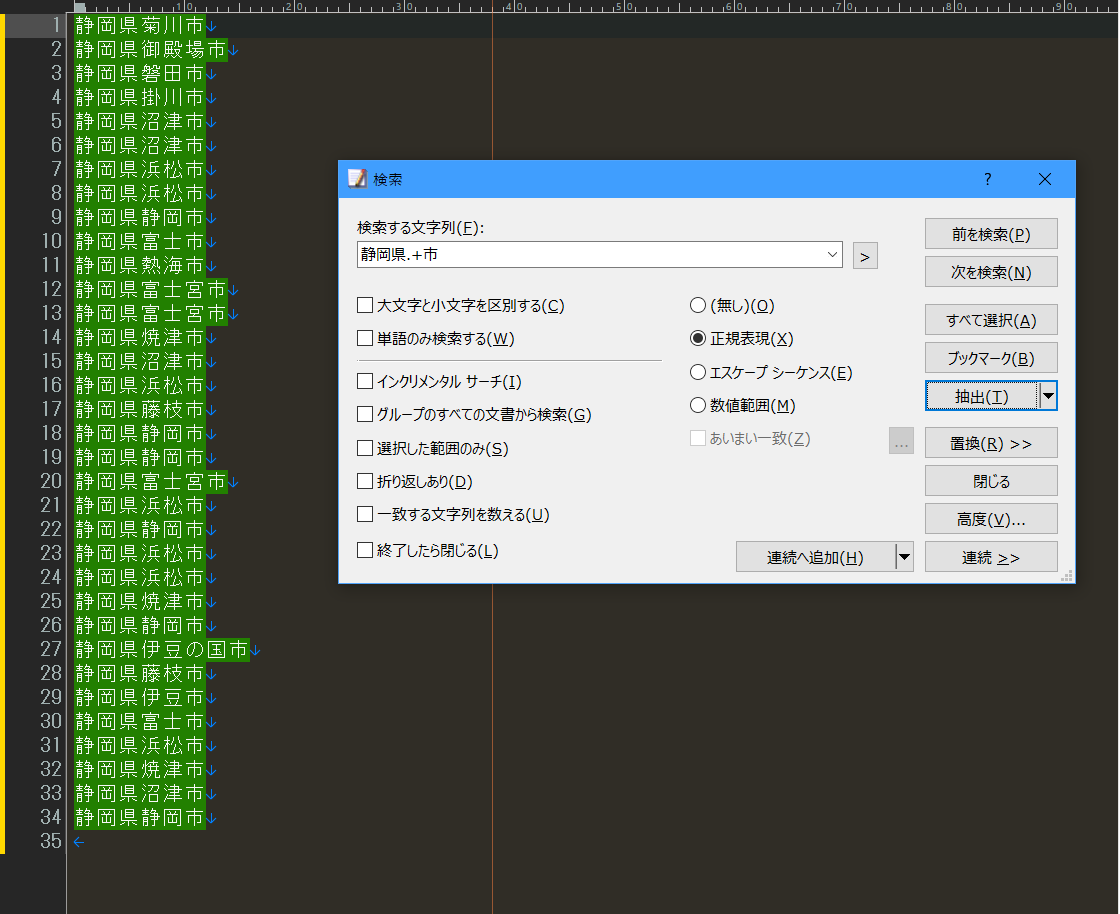
Task: Click line 17 text 静岡県藤枝市
Action: [x=140, y=409]
